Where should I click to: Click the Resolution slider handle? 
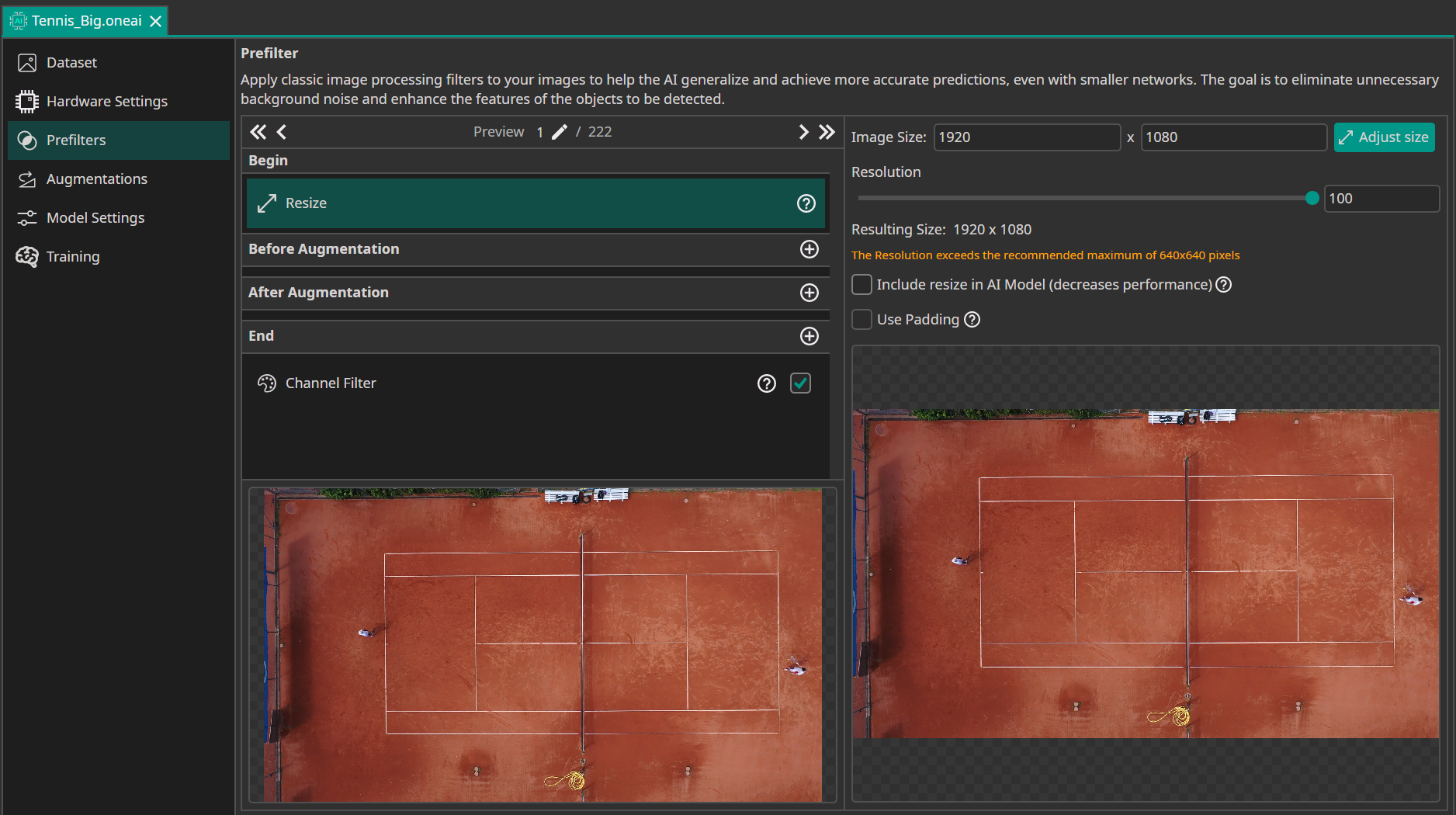[1312, 199]
